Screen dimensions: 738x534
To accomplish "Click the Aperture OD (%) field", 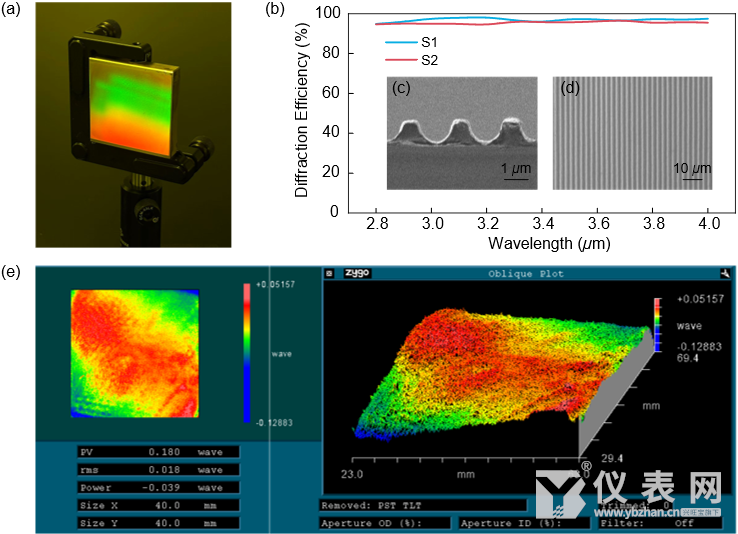I will click(x=385, y=522).
